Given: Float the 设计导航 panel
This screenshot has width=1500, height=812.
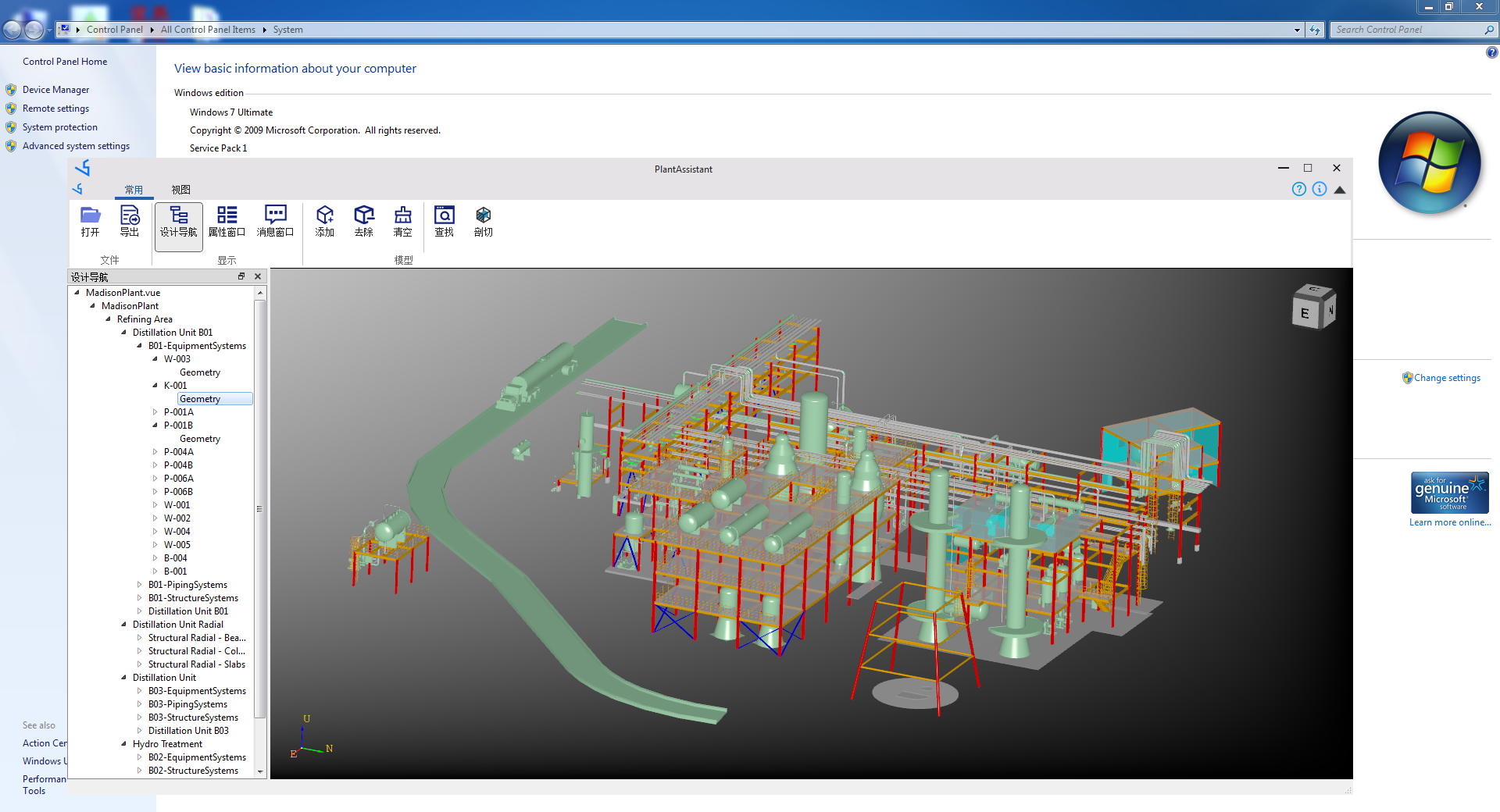Looking at the screenshot, I should (x=241, y=276).
